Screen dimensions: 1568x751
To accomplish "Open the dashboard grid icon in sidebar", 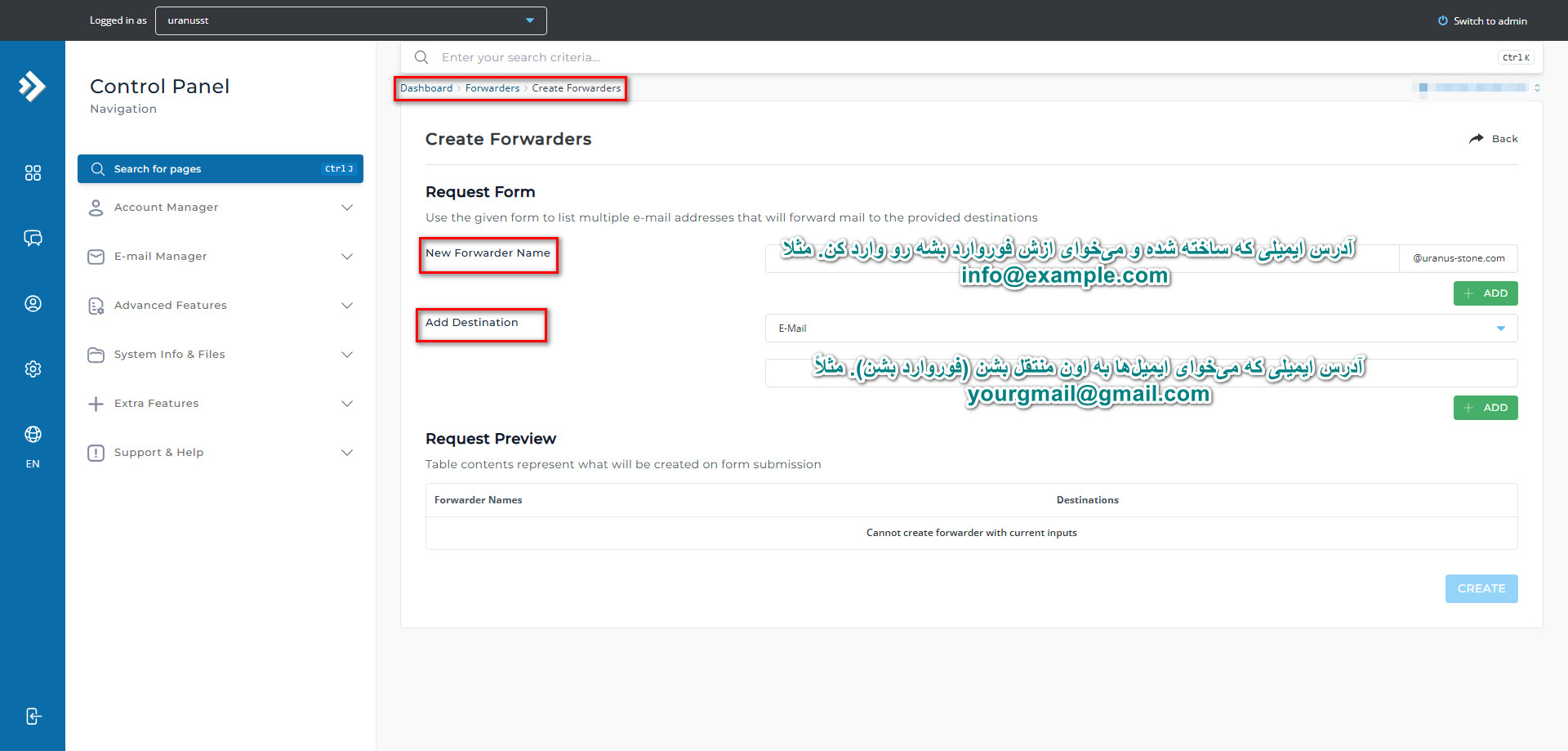I will 33,172.
